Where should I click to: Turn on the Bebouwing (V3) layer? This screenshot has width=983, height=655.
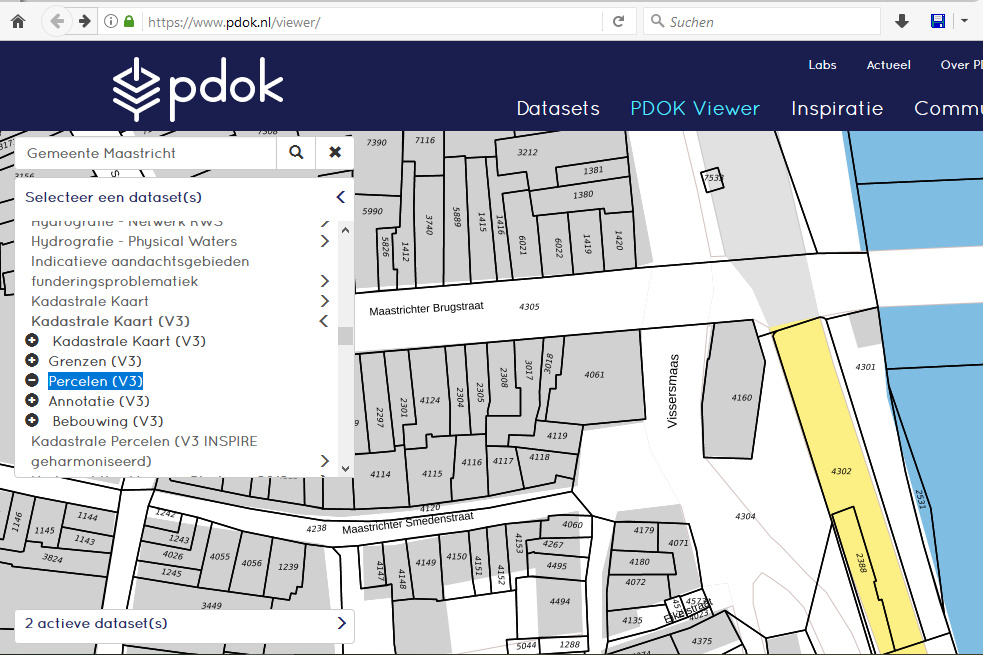(32, 421)
